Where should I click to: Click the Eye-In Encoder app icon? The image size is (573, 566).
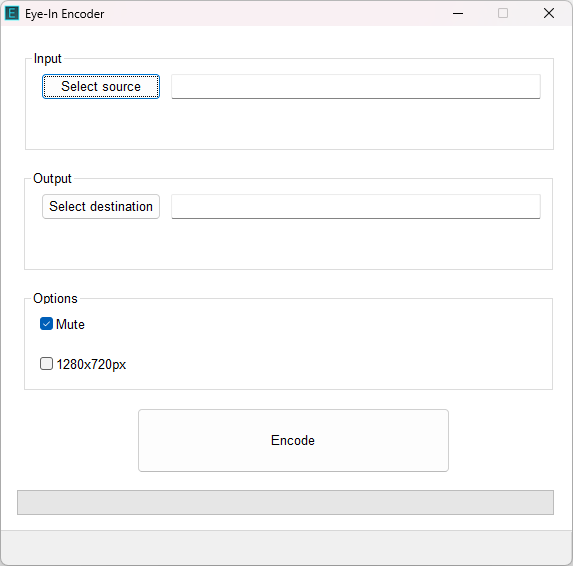tap(12, 14)
